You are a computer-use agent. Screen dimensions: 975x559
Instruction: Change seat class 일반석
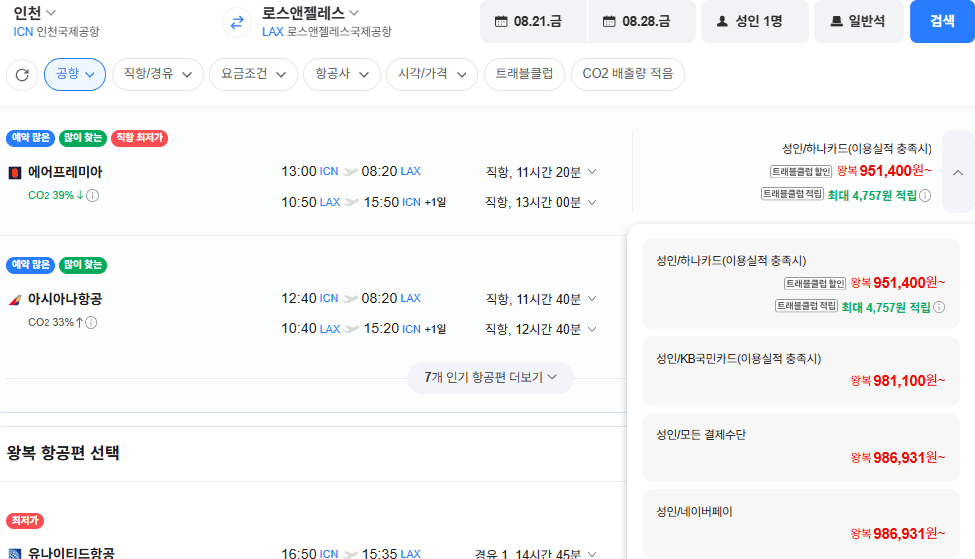tap(859, 22)
